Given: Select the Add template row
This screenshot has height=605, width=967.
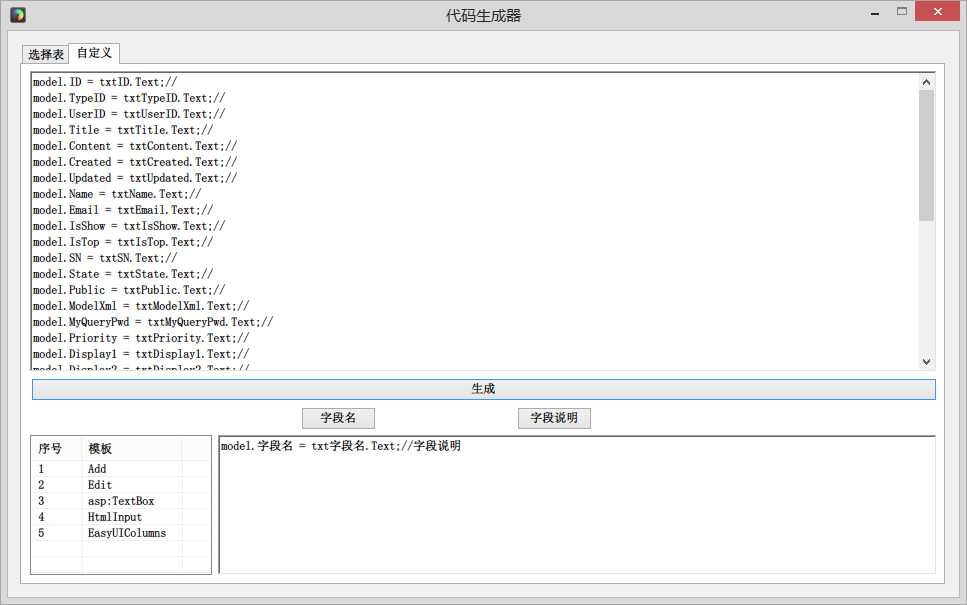Looking at the screenshot, I should tap(121, 469).
